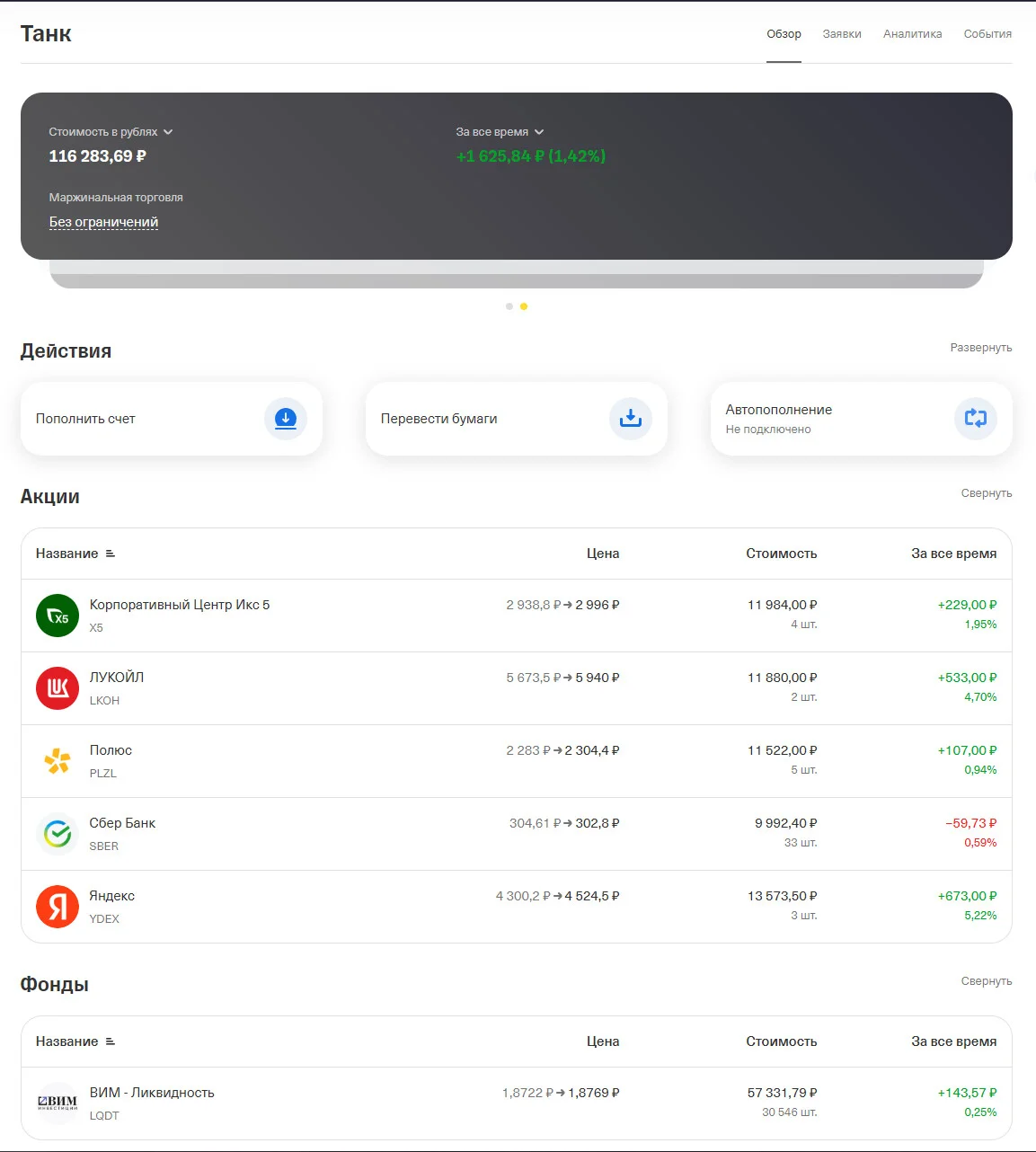The image size is (1036, 1152).
Task: Click sort icon next to Название in Акции
Action: point(111,554)
